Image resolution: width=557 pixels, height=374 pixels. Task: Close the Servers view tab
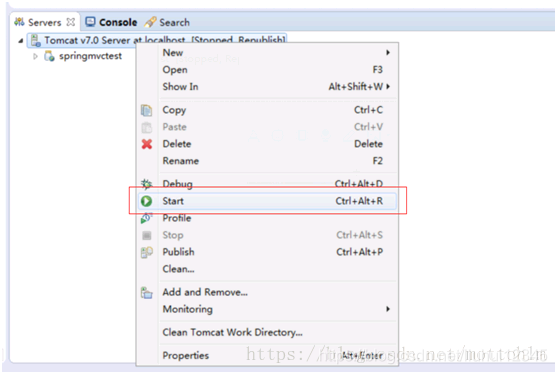[71, 22]
